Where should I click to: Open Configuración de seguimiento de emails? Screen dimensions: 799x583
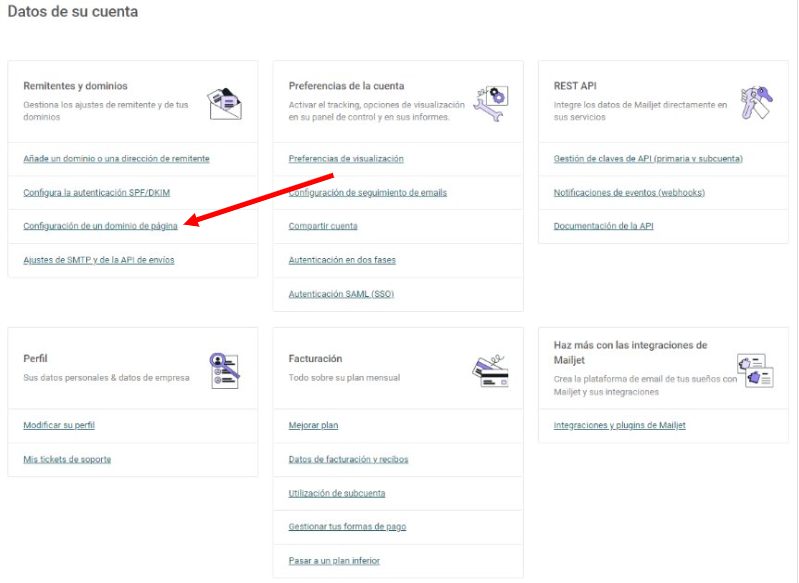[367, 193]
